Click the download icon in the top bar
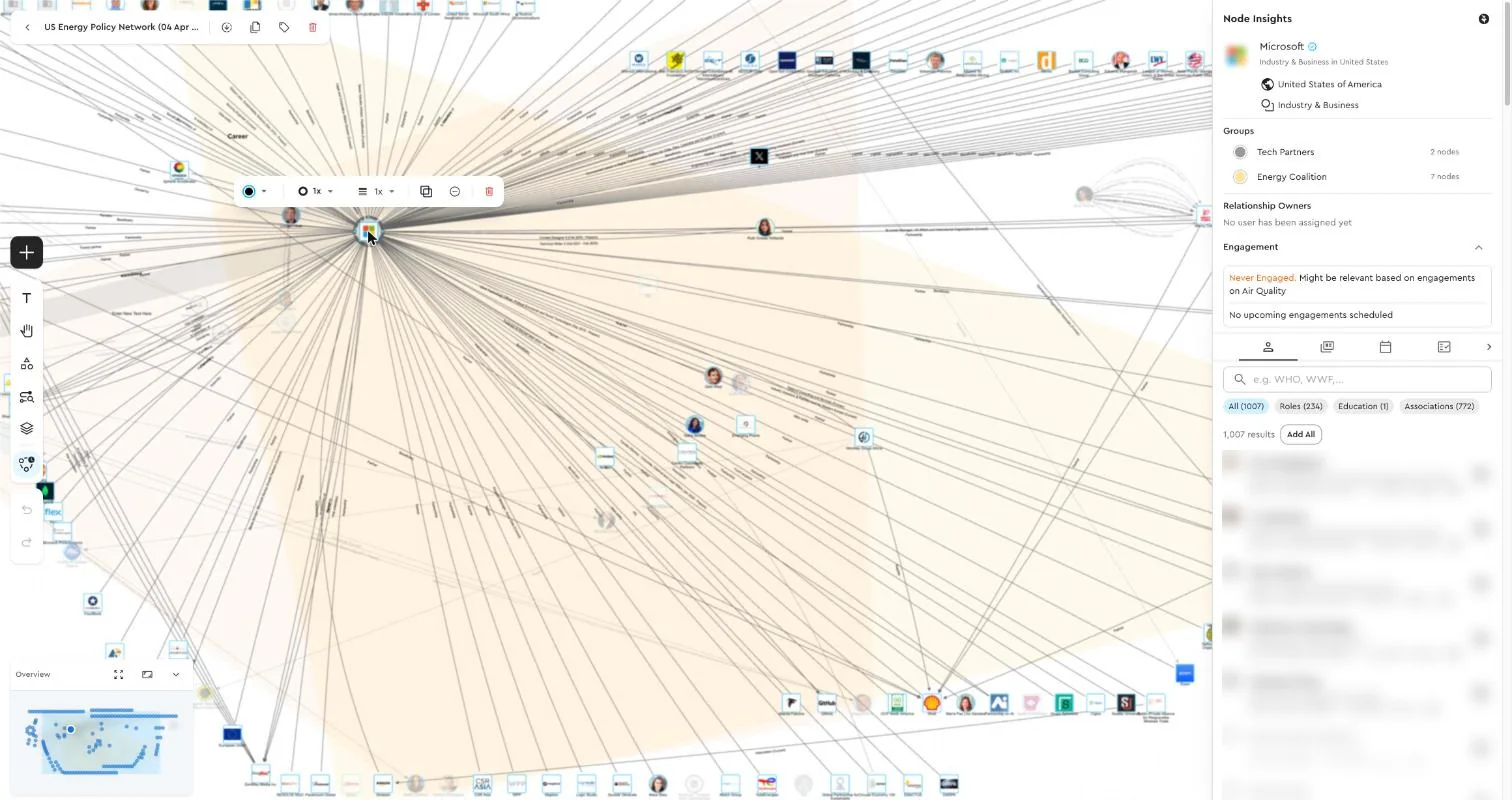1512x800 pixels. point(227,27)
